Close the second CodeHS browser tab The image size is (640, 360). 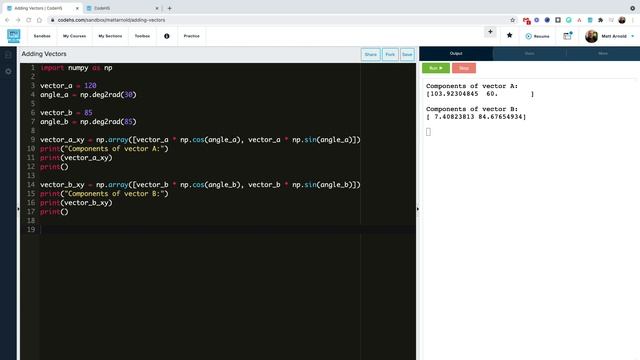[157, 8]
